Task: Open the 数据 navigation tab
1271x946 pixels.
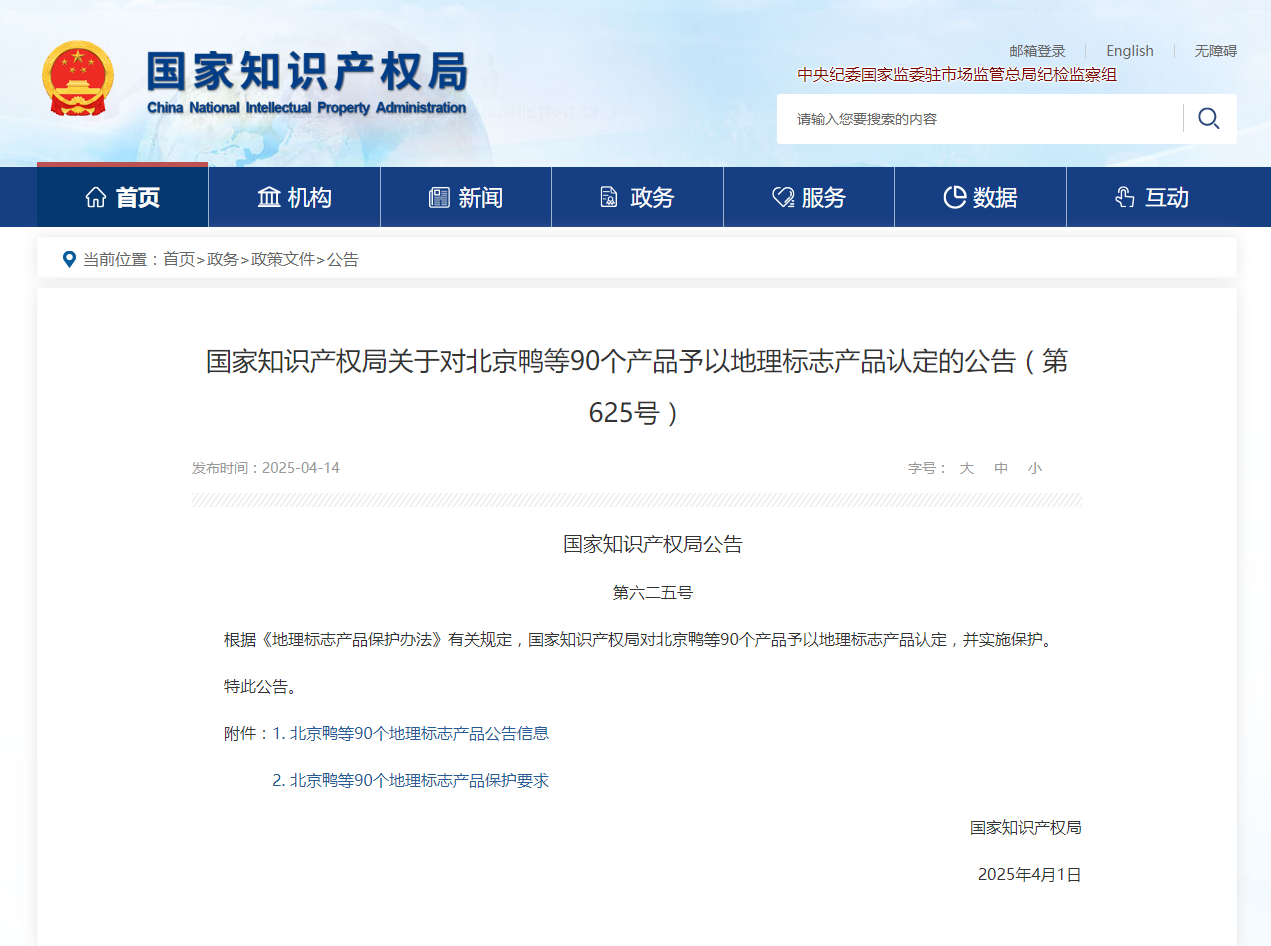Action: coord(980,197)
